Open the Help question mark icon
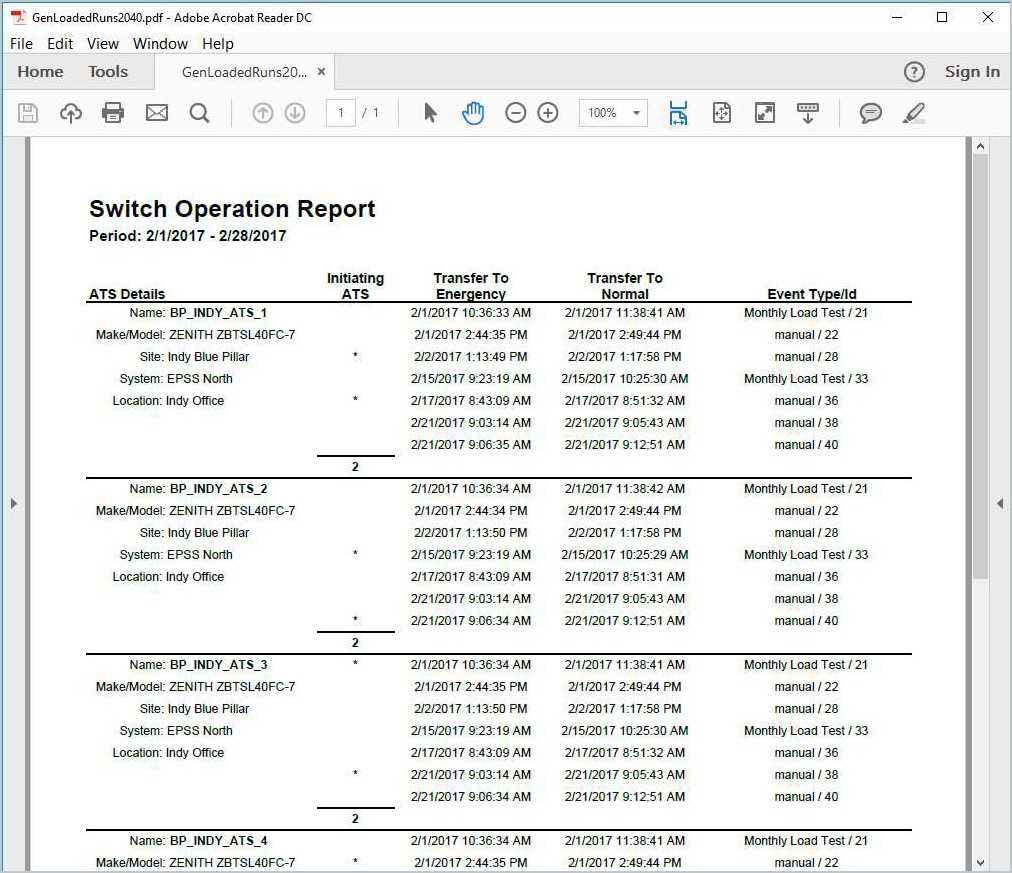This screenshot has height=873, width=1012. [914, 72]
